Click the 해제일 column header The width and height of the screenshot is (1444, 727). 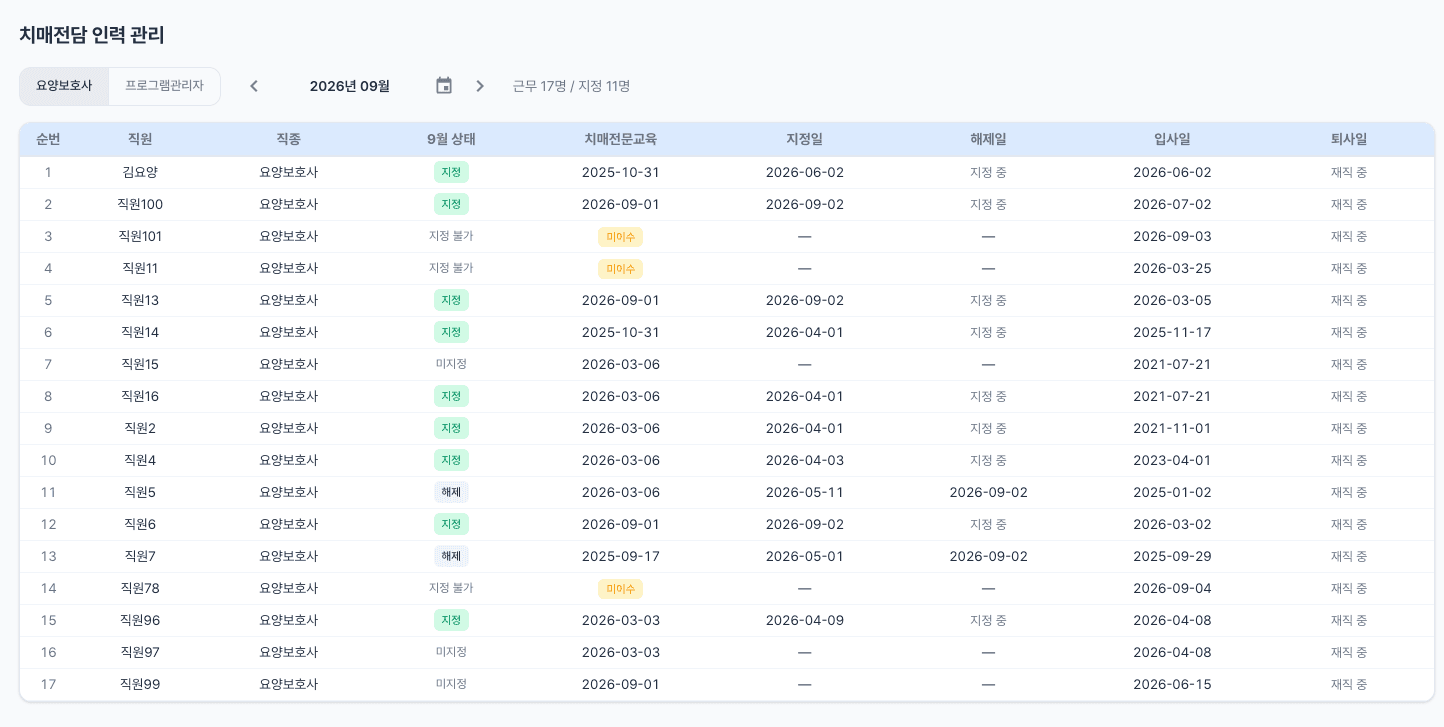(x=988, y=139)
